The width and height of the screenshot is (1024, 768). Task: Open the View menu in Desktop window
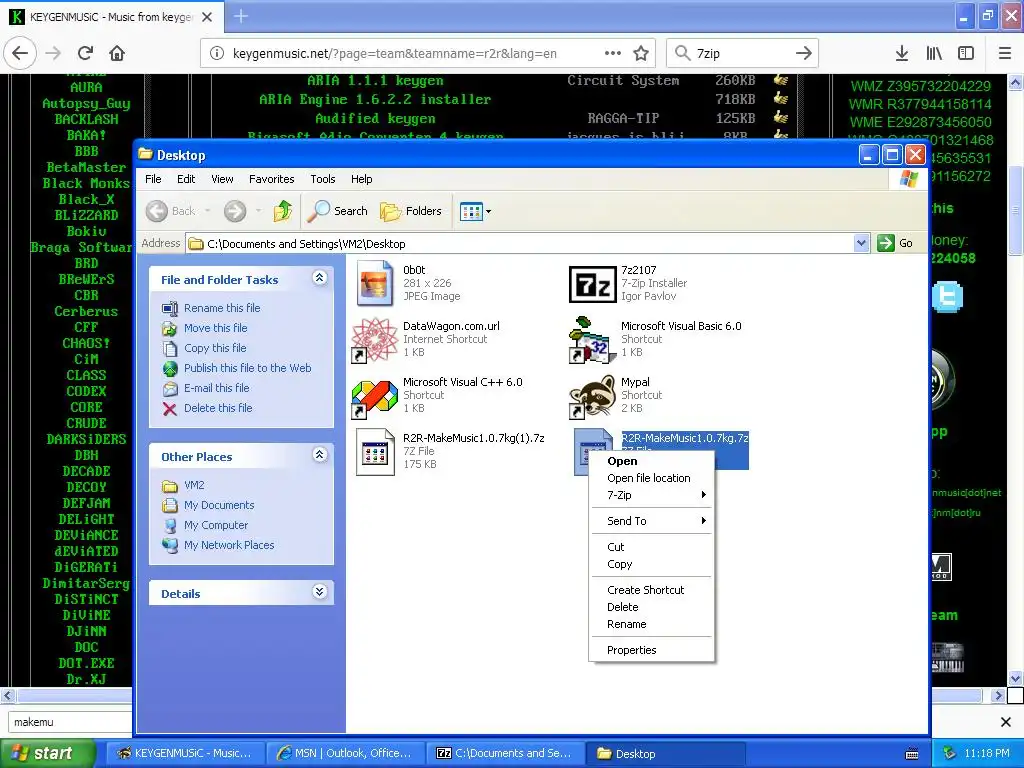(x=222, y=179)
